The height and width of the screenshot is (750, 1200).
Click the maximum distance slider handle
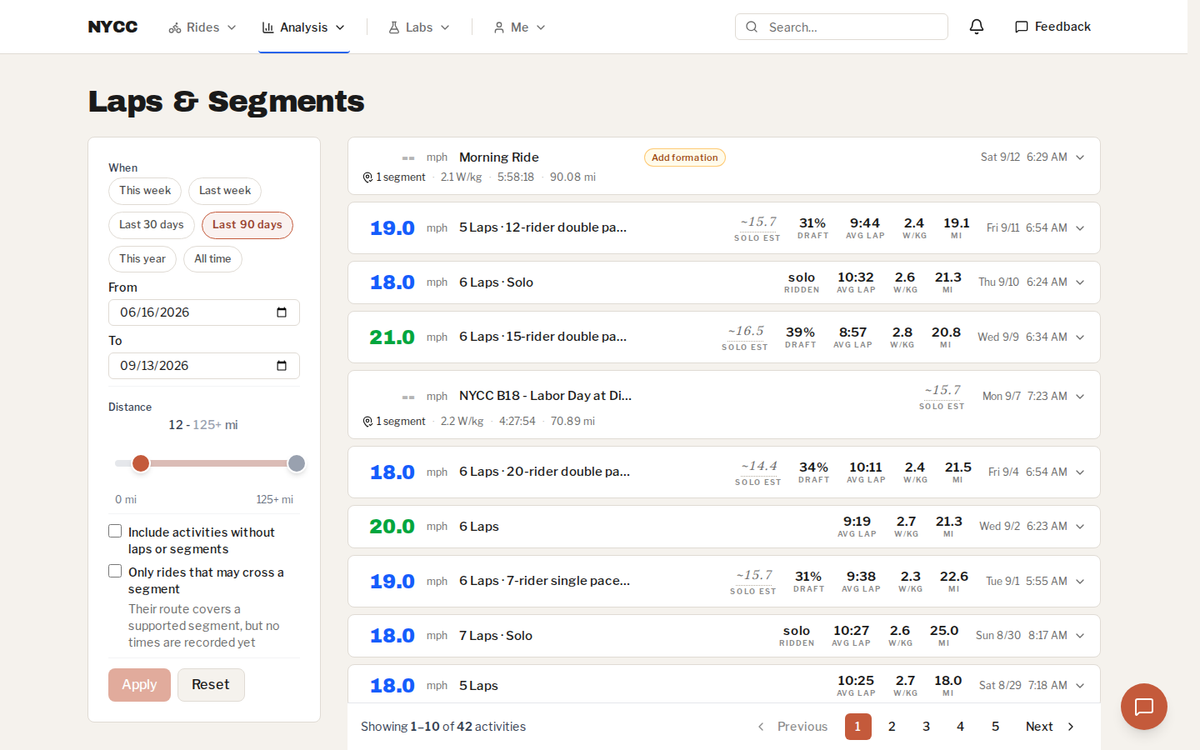pos(296,463)
